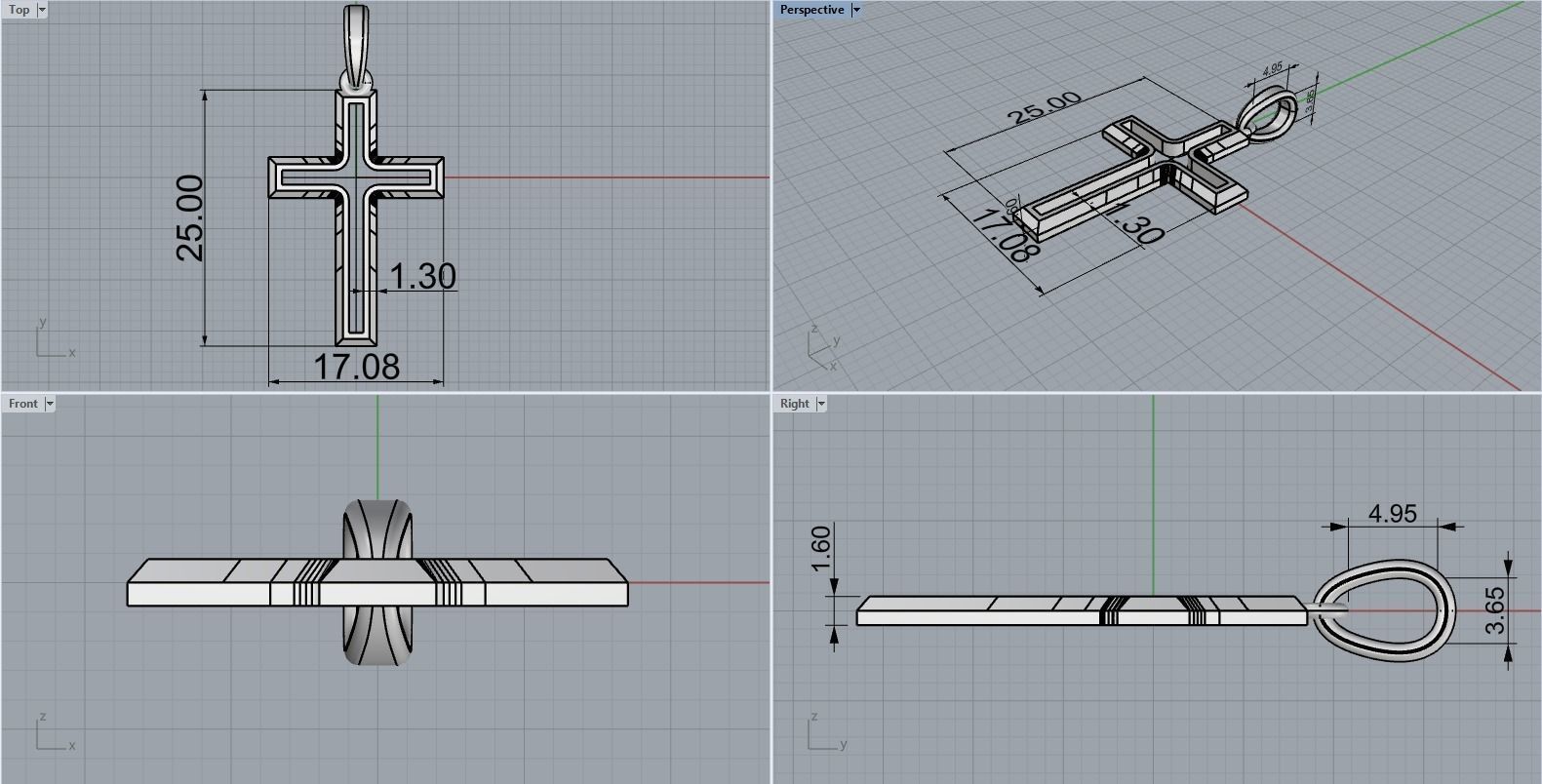Select the 1.60 dimension in Right view

(x=820, y=551)
